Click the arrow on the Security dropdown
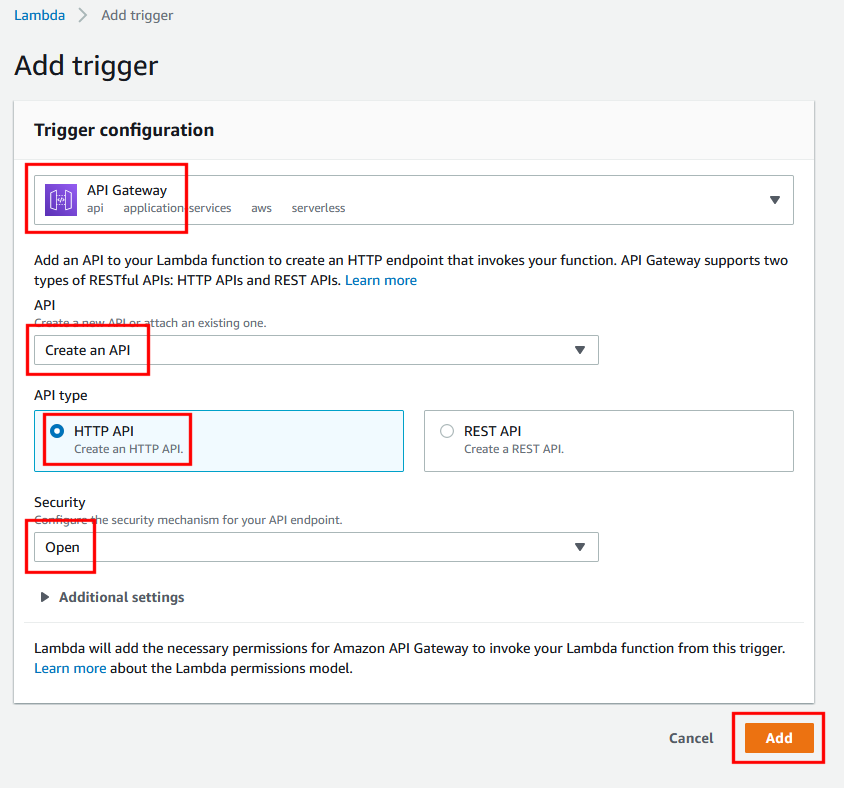This screenshot has height=788, width=844. pos(579,547)
